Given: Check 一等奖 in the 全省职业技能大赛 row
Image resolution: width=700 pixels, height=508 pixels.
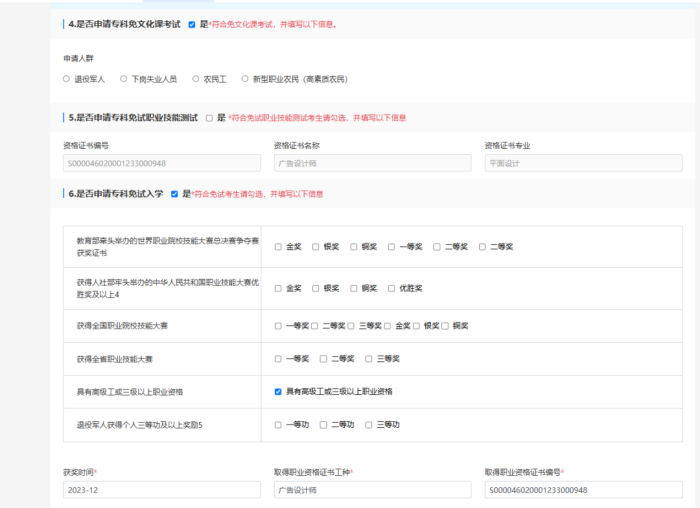Looking at the screenshot, I should click(278, 359).
